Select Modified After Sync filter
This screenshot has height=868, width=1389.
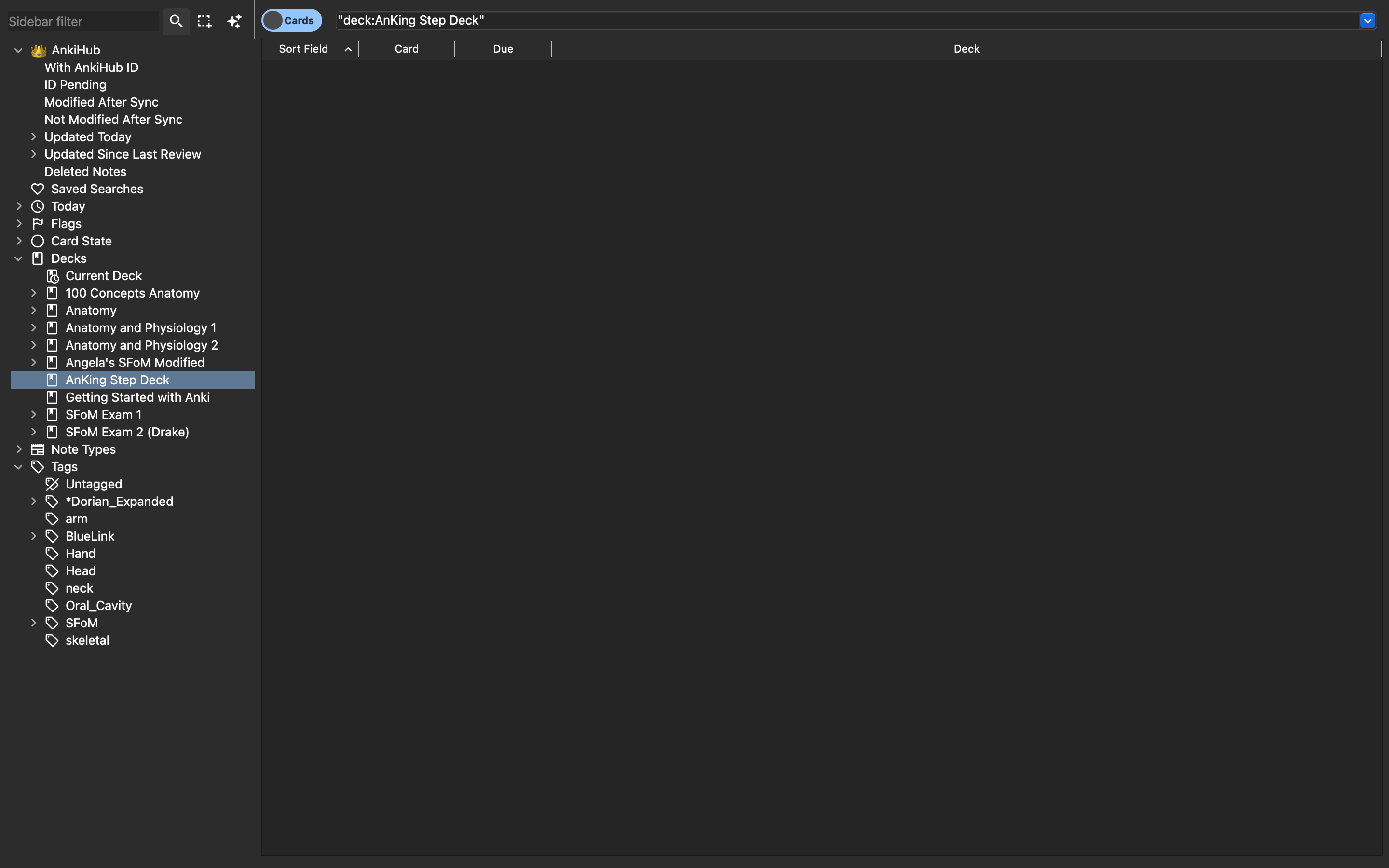[101, 102]
